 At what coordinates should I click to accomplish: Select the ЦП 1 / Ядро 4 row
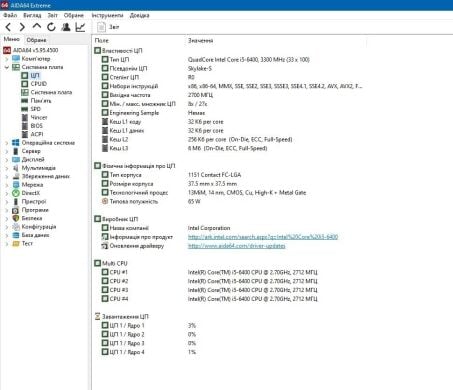[230, 352]
